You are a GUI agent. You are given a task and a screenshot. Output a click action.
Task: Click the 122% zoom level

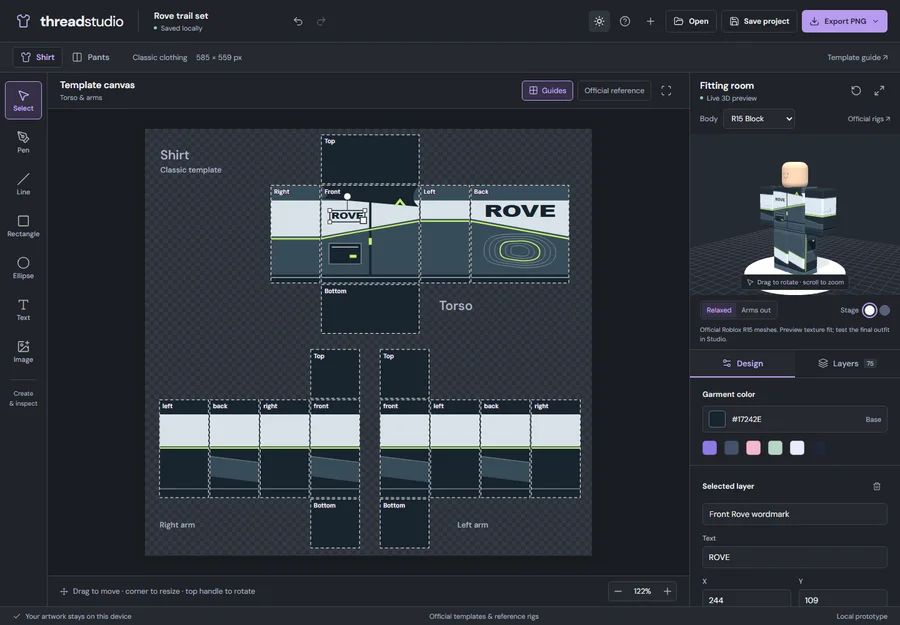(642, 591)
